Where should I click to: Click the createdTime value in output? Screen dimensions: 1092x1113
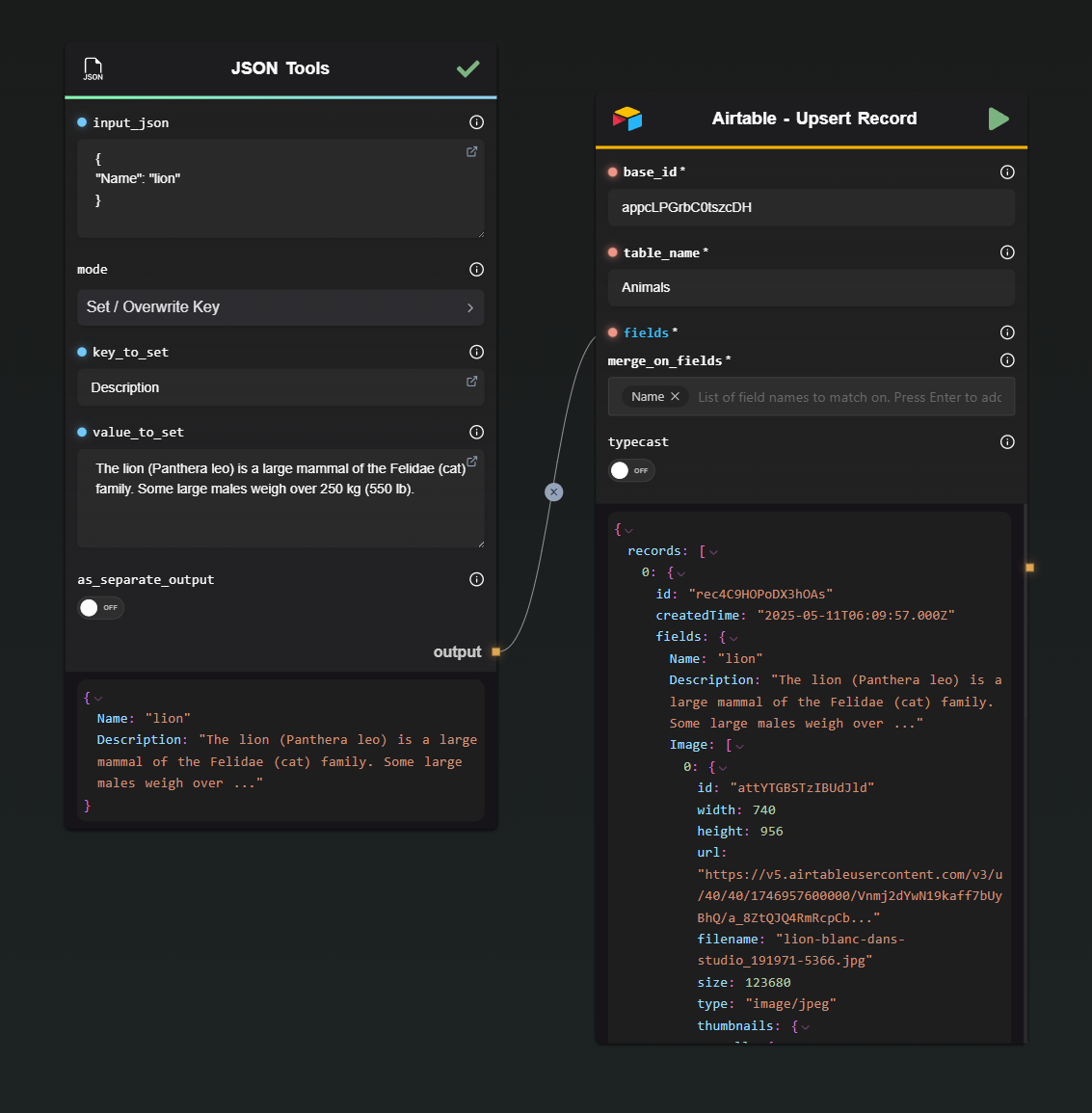coord(856,615)
